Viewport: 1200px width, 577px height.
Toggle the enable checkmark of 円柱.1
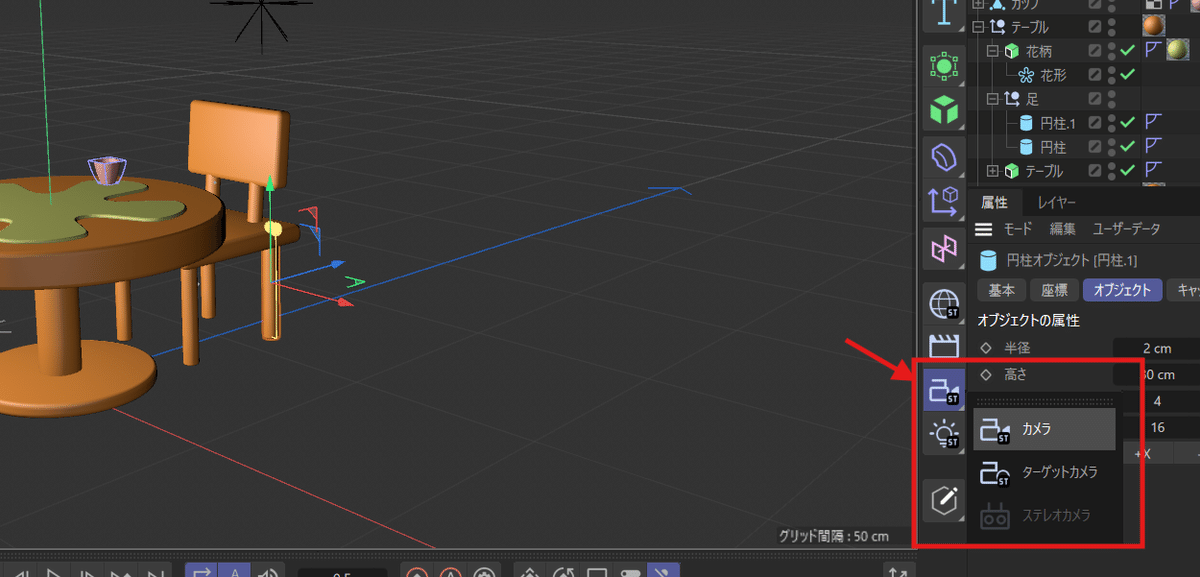[1128, 121]
